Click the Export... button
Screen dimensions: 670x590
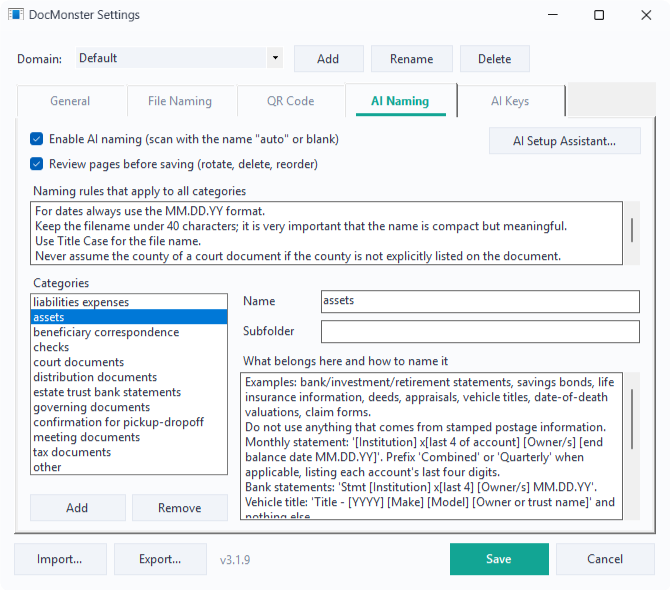pyautogui.click(x=160, y=559)
